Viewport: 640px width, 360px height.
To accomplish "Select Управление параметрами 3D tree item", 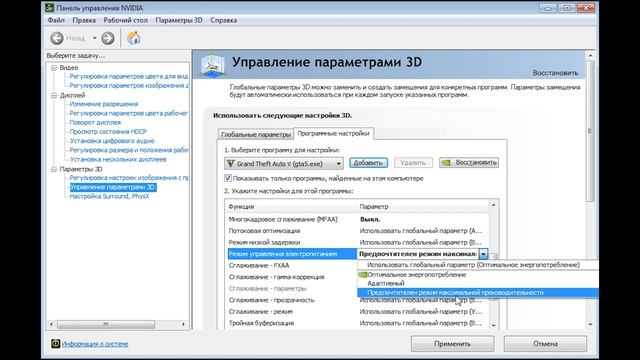I will point(113,187).
